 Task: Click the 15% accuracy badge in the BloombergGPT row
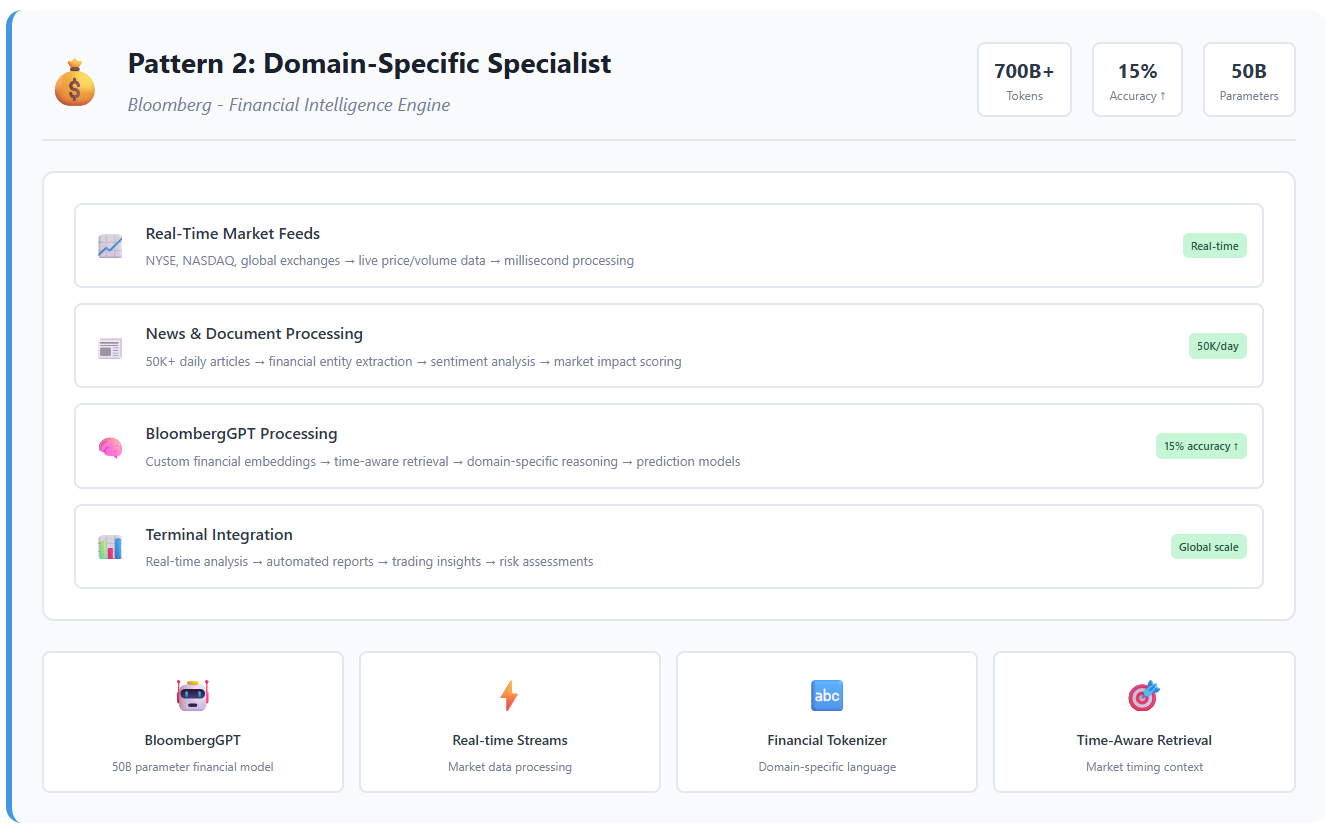click(x=1201, y=446)
